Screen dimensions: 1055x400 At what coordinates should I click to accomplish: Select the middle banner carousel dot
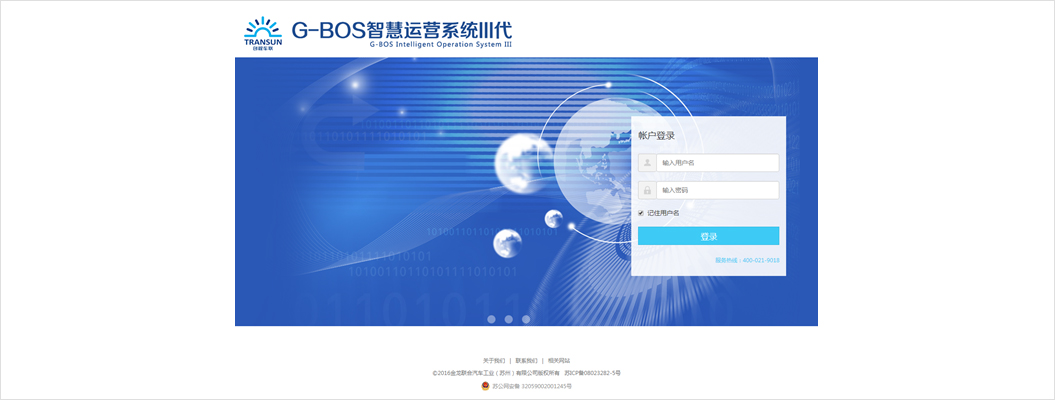click(508, 319)
